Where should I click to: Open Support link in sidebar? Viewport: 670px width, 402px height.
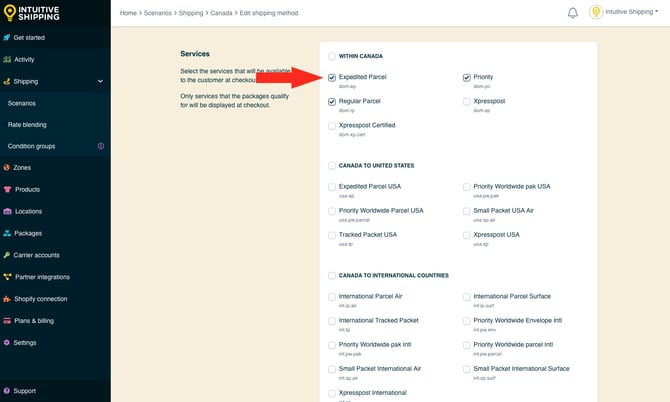[x=24, y=390]
